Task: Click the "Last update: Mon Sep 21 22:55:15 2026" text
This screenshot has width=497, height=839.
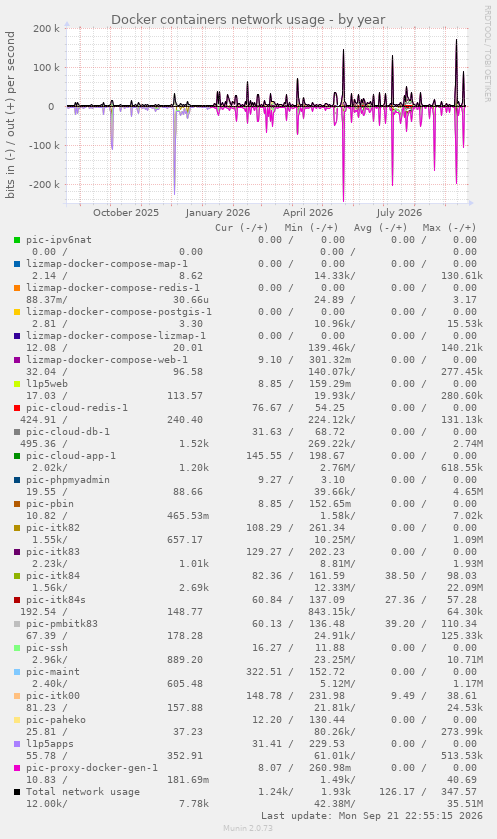Action: (372, 816)
